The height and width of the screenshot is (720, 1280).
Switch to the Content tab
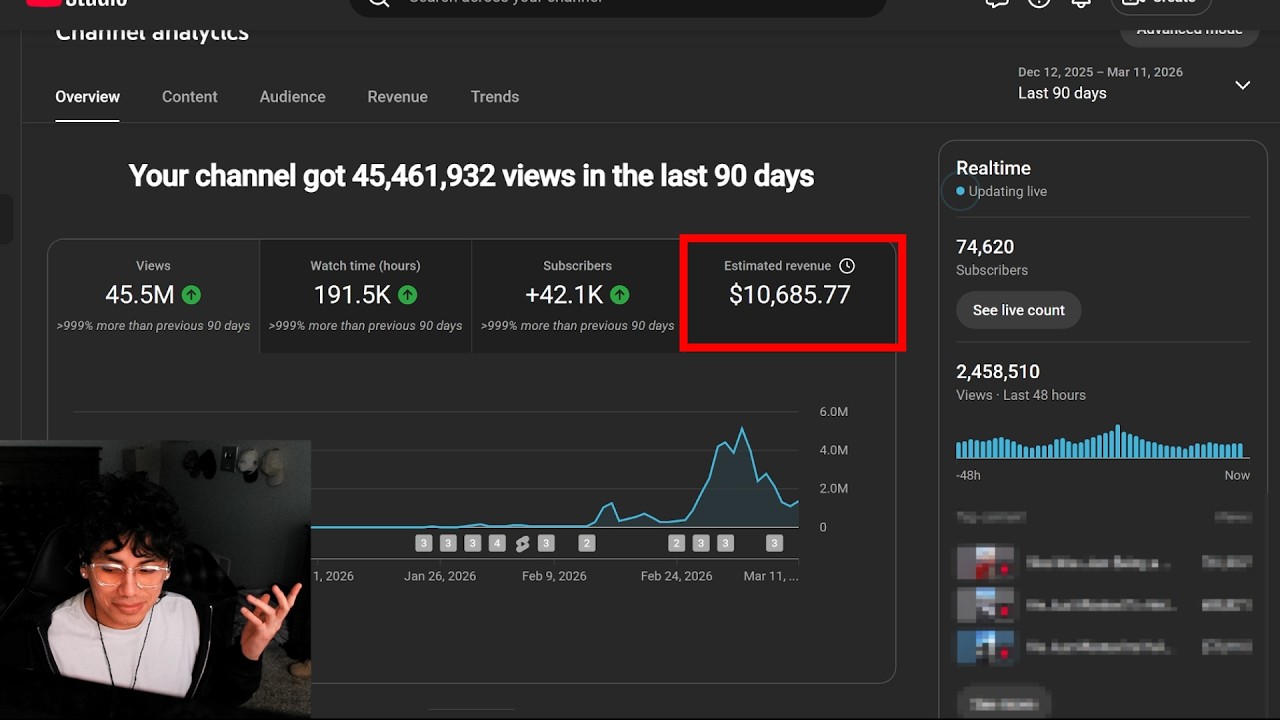(189, 97)
